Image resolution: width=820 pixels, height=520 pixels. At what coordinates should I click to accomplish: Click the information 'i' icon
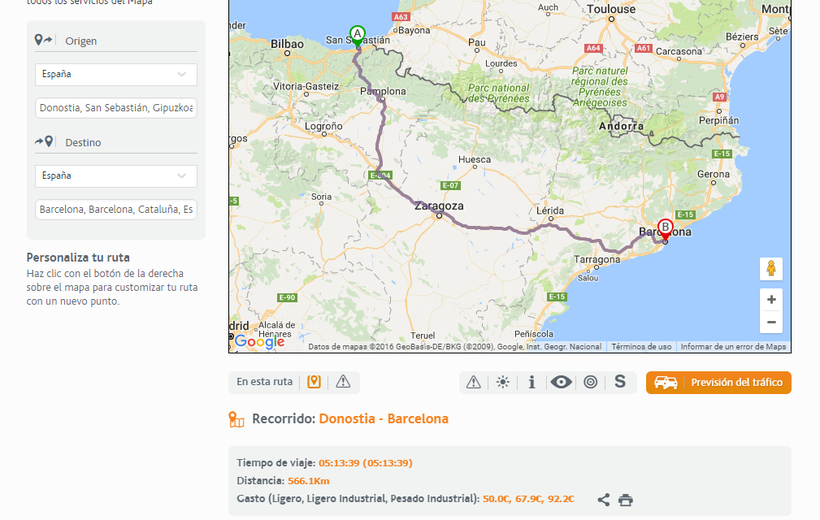click(x=531, y=382)
